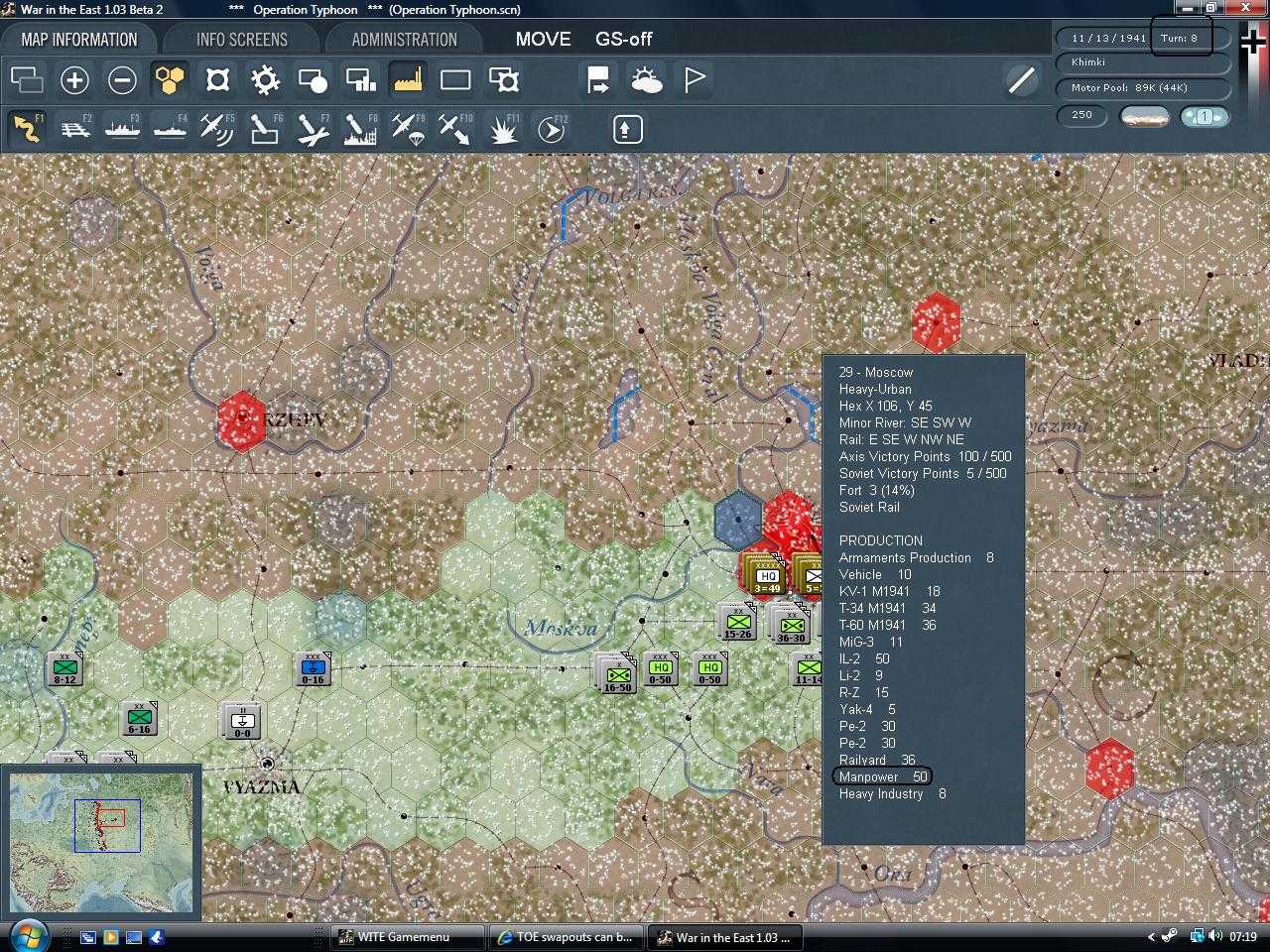Switch to the INFO SCREENS tab
The width and height of the screenshot is (1270, 952).
click(x=241, y=40)
